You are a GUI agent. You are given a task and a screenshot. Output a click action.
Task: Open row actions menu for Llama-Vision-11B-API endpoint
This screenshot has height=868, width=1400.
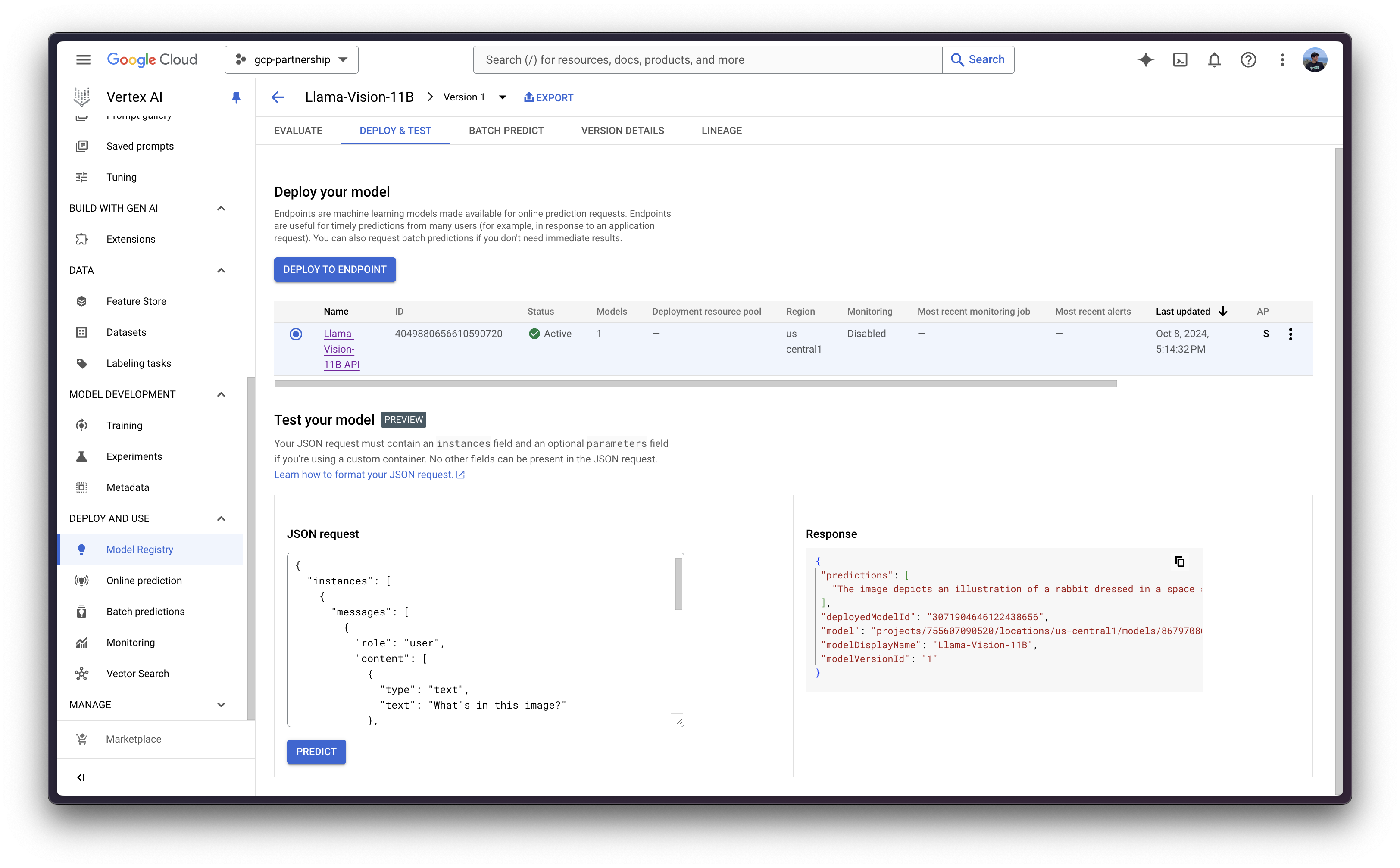[1291, 334]
